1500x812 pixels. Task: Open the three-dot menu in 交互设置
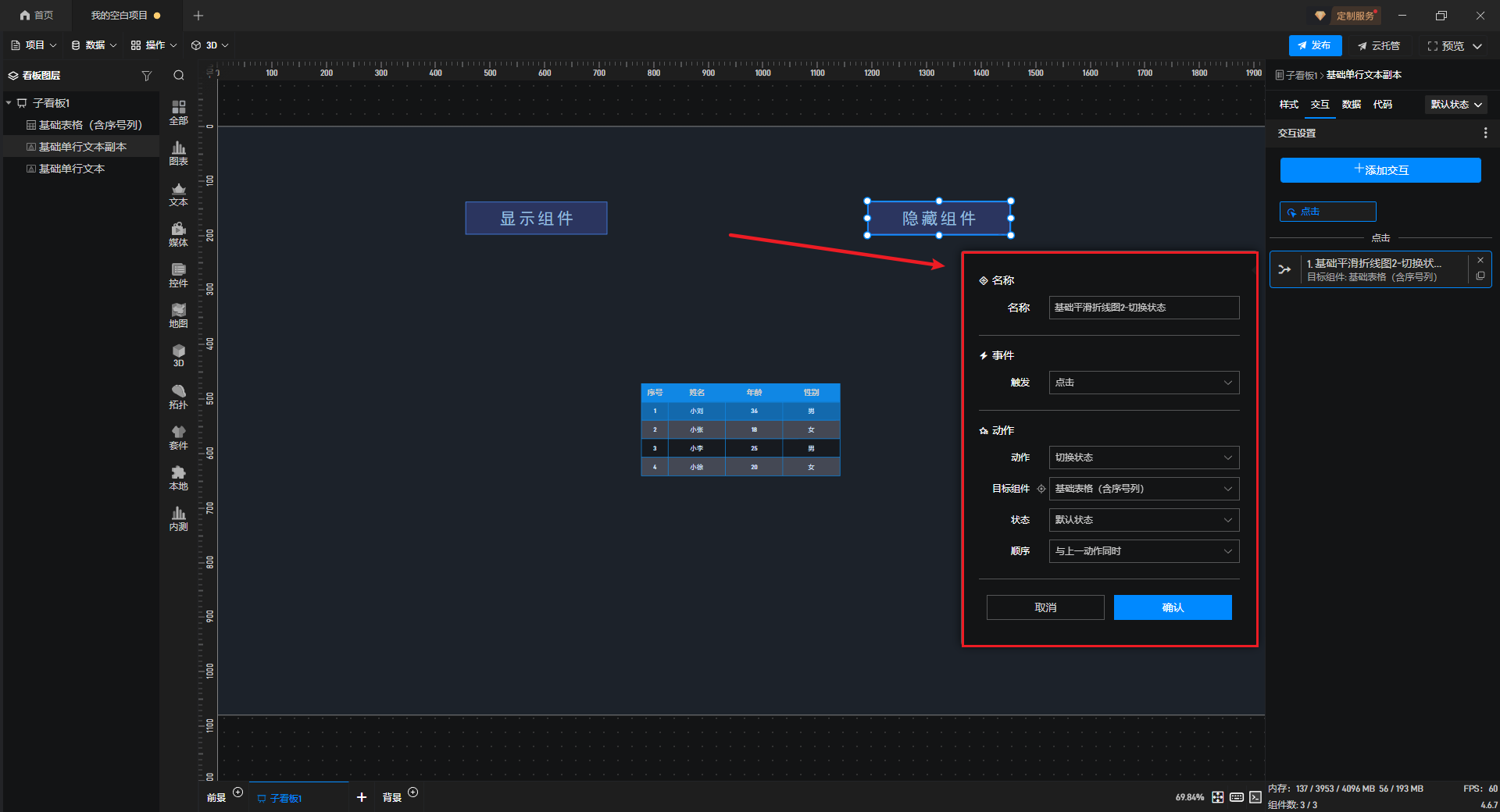(x=1485, y=134)
